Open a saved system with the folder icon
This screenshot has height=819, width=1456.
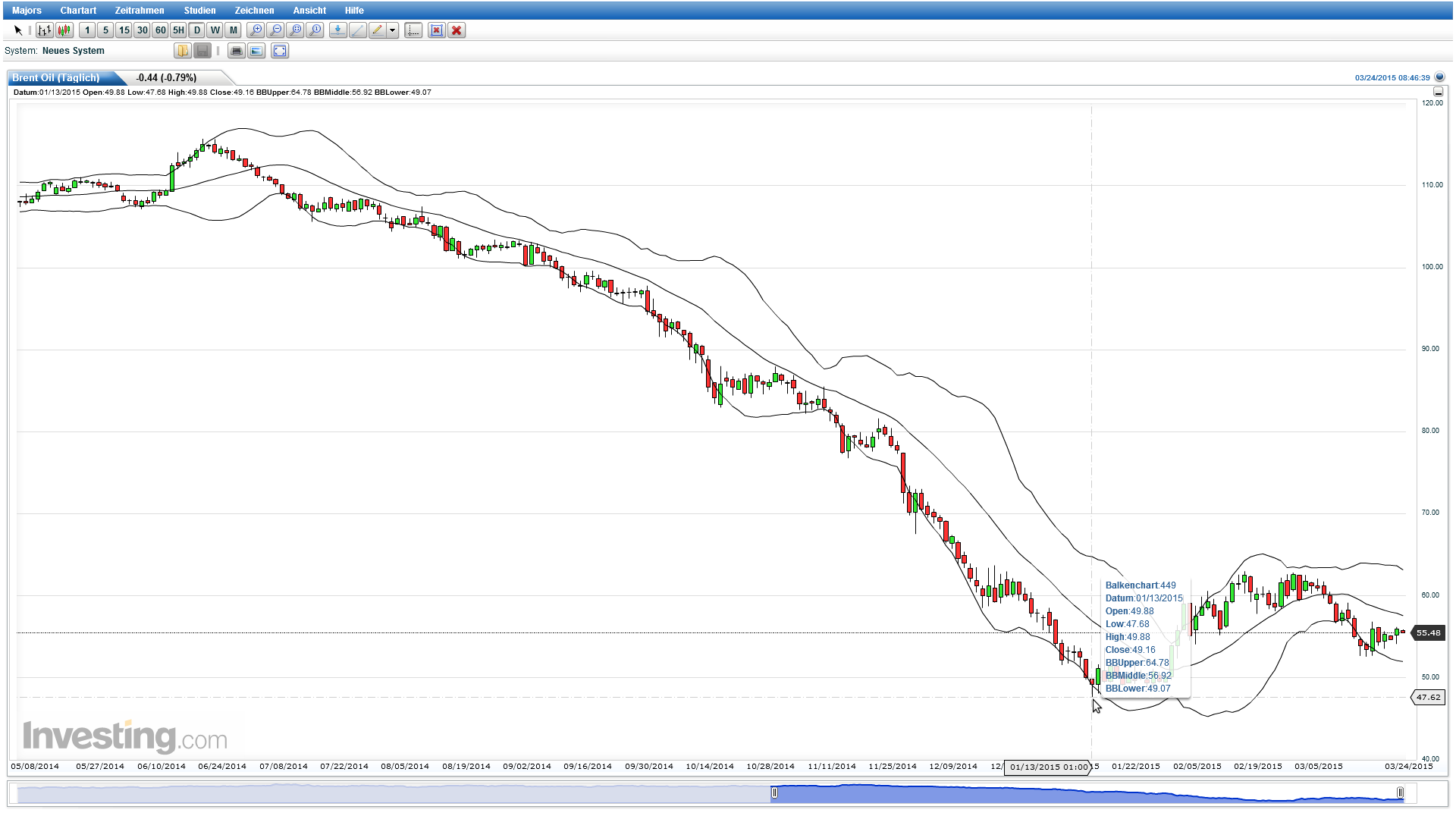[183, 51]
